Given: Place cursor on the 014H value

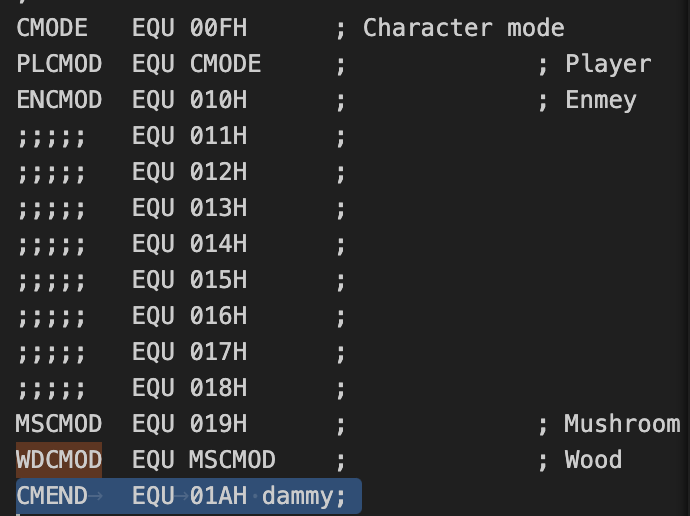Looking at the screenshot, I should [x=218, y=244].
